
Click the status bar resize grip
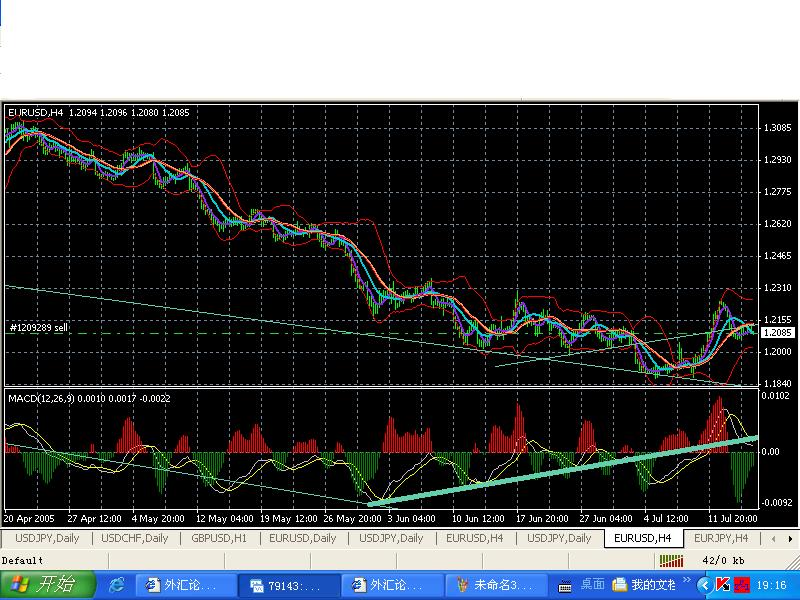point(794,562)
